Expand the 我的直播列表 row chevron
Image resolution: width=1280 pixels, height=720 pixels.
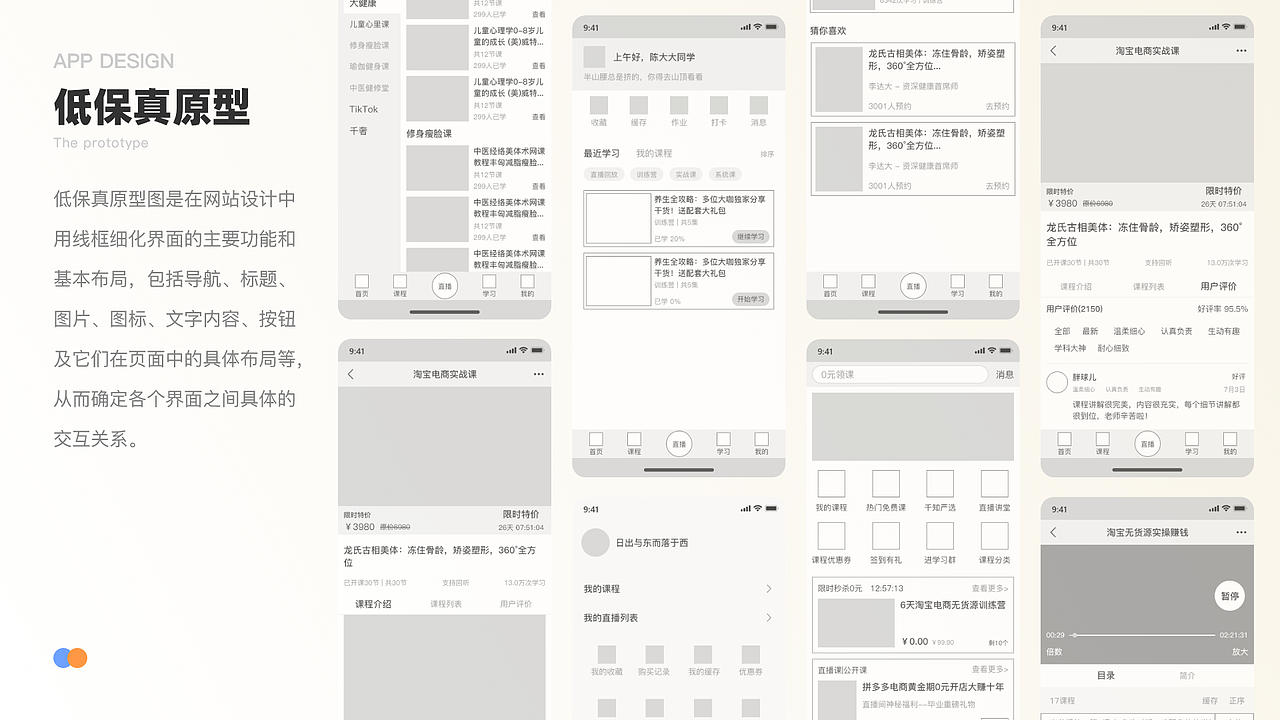coord(768,618)
